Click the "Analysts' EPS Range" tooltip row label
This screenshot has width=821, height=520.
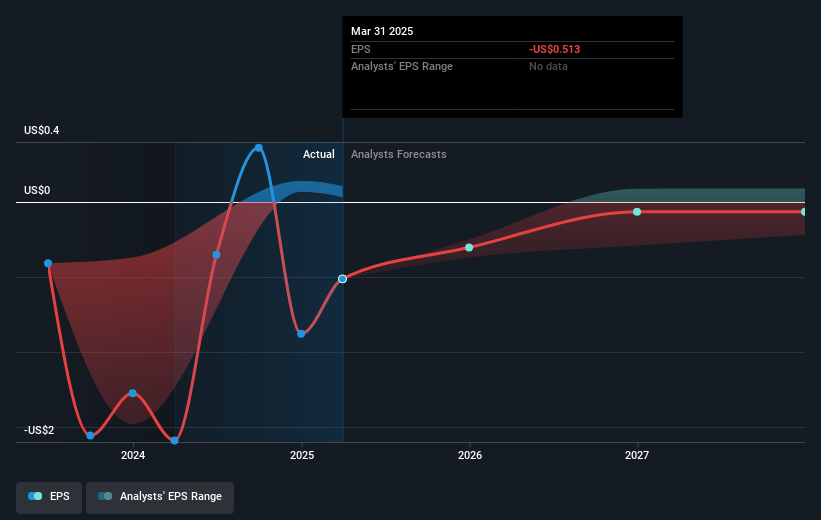click(402, 67)
